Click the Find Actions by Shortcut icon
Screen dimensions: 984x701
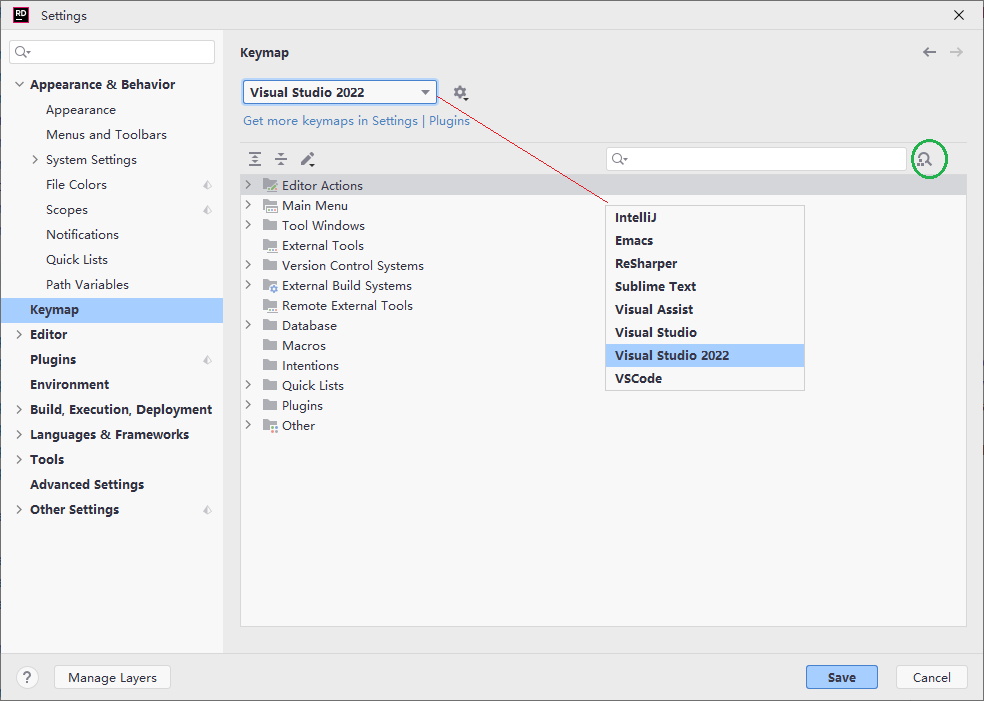925,159
